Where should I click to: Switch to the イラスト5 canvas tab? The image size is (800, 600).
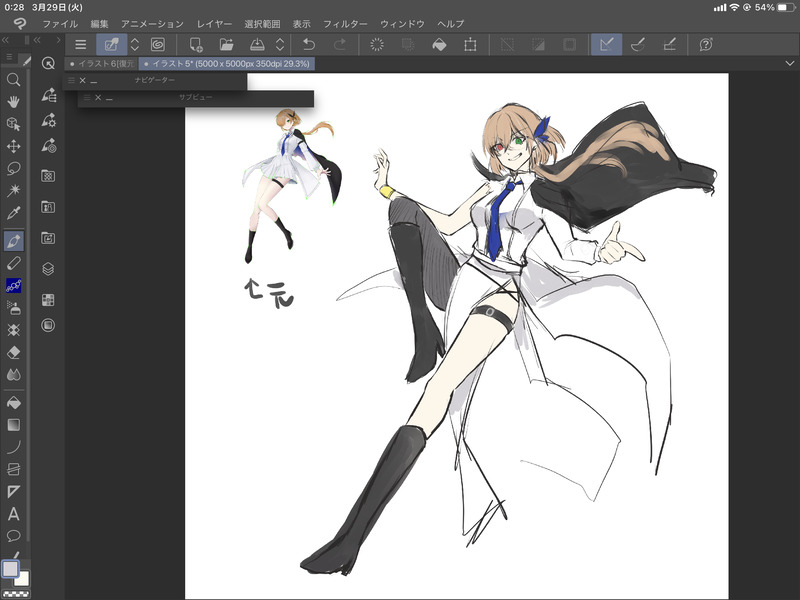(x=227, y=64)
